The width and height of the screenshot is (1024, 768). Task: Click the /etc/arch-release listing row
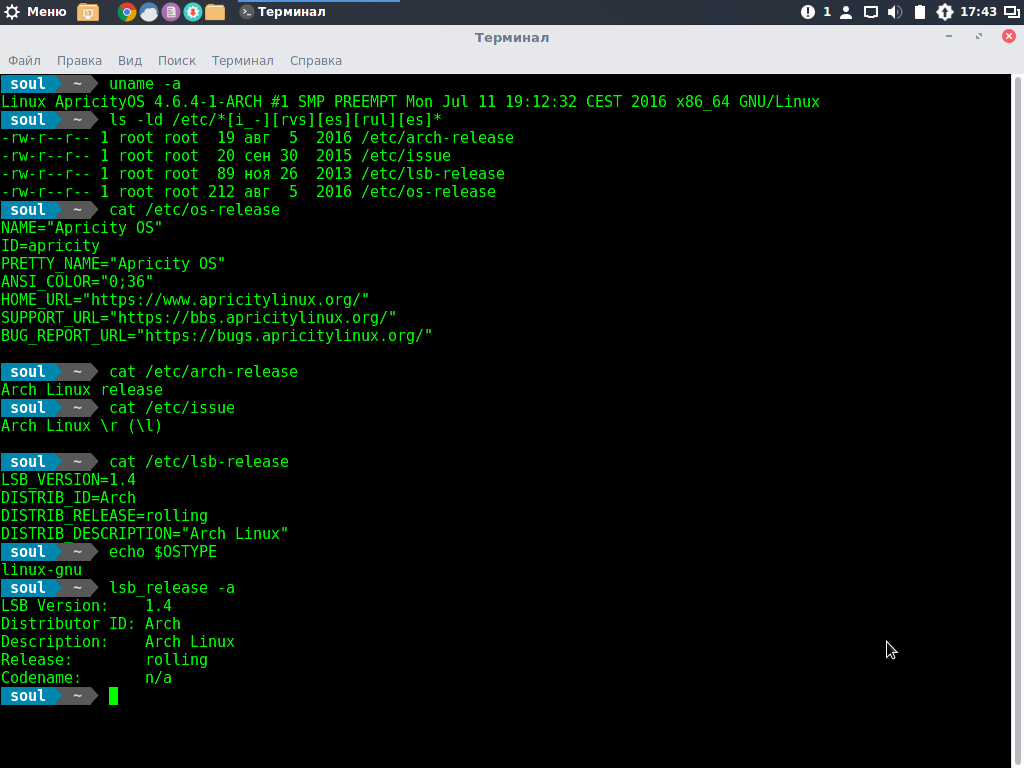(257, 138)
